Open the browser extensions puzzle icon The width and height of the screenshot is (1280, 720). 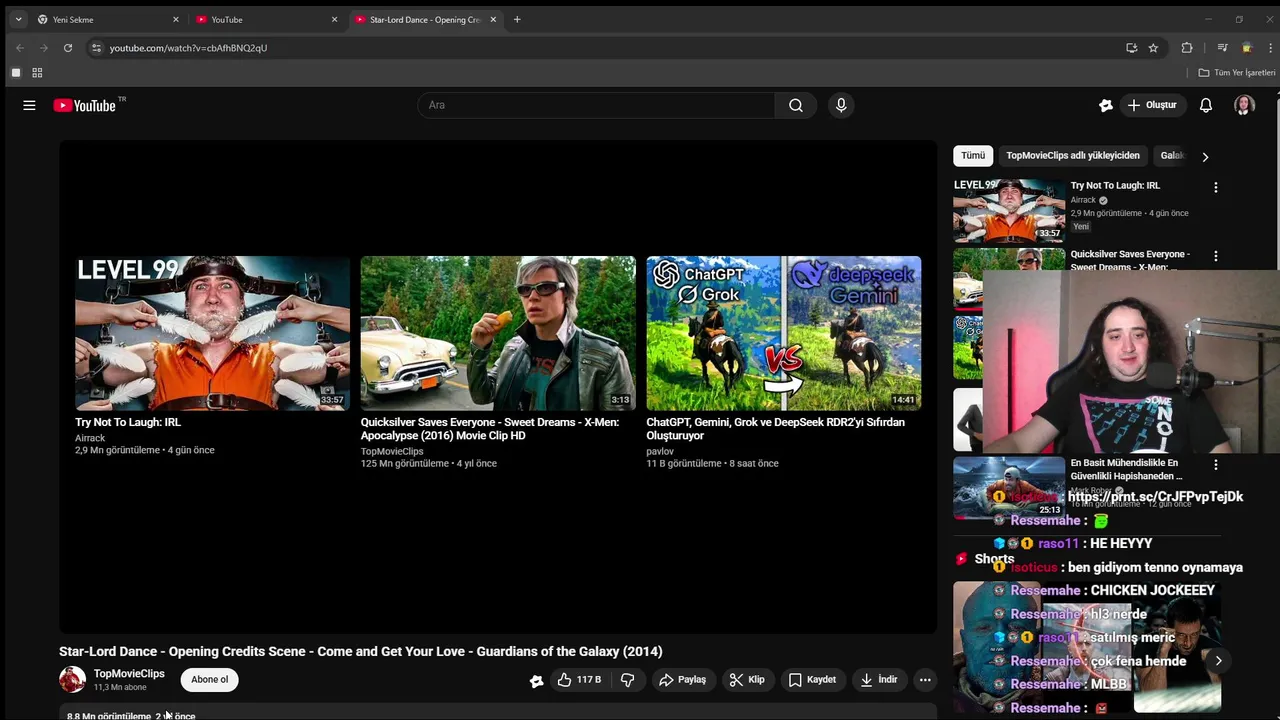coord(1187,48)
